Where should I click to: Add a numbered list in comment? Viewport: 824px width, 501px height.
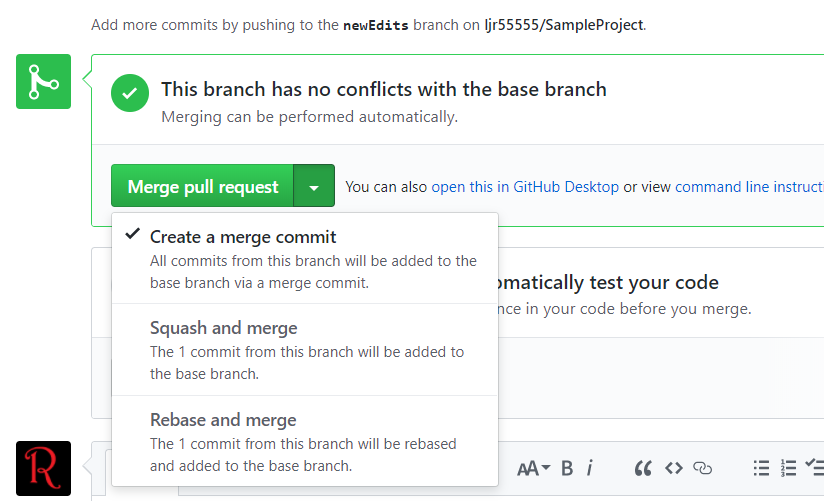pos(788,468)
